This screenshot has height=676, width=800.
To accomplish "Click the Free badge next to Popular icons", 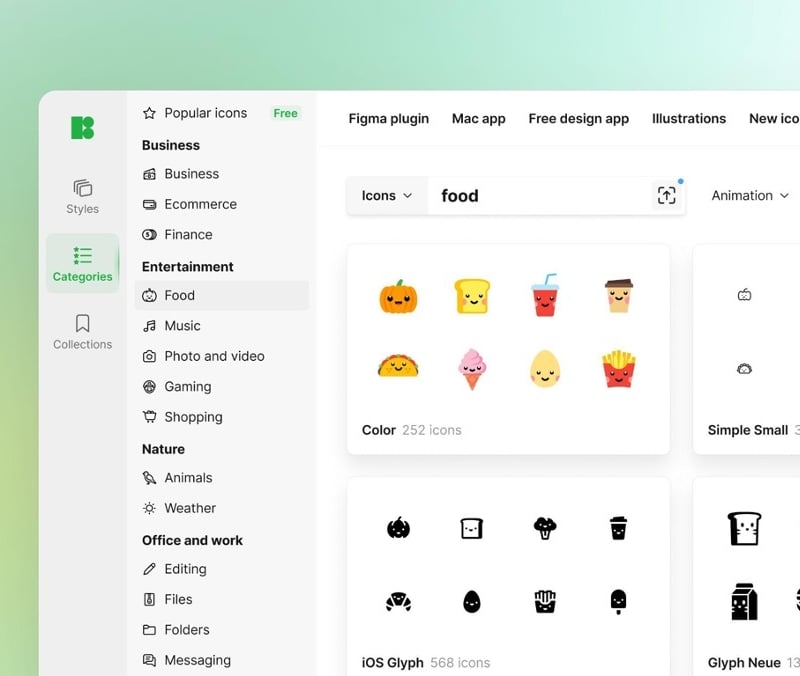I will (x=285, y=113).
